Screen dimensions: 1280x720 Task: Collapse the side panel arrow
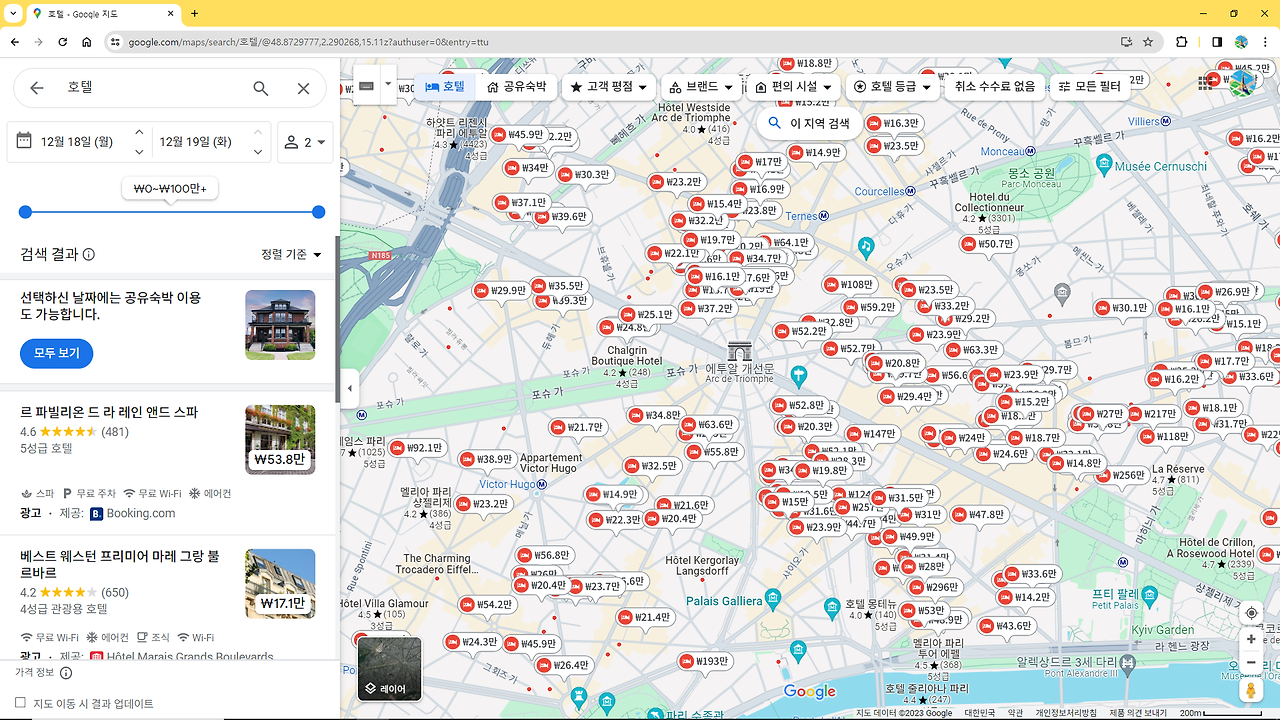pos(349,388)
